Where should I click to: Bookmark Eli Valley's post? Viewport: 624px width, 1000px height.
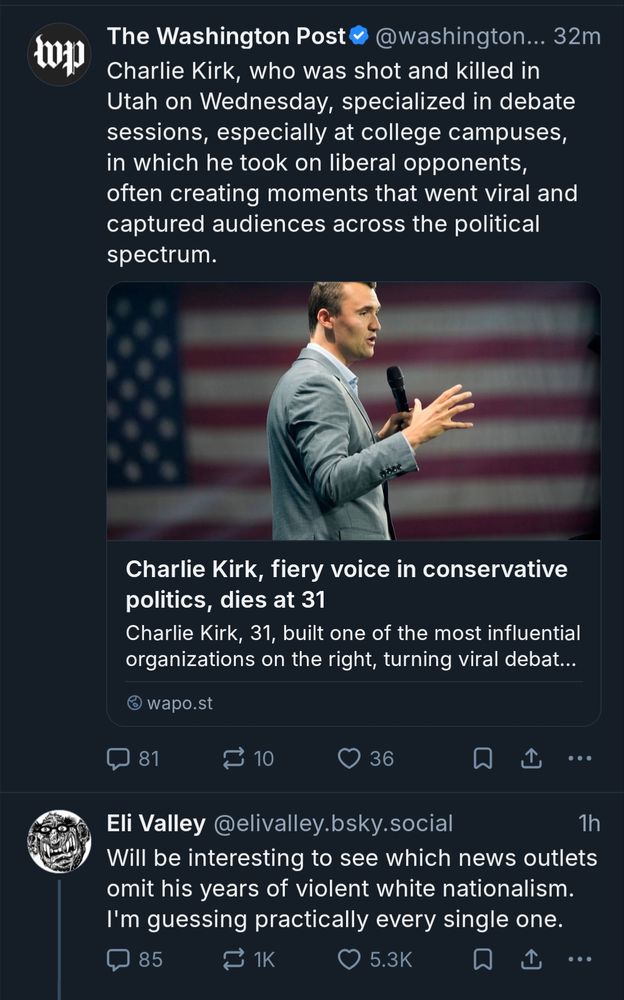[483, 959]
